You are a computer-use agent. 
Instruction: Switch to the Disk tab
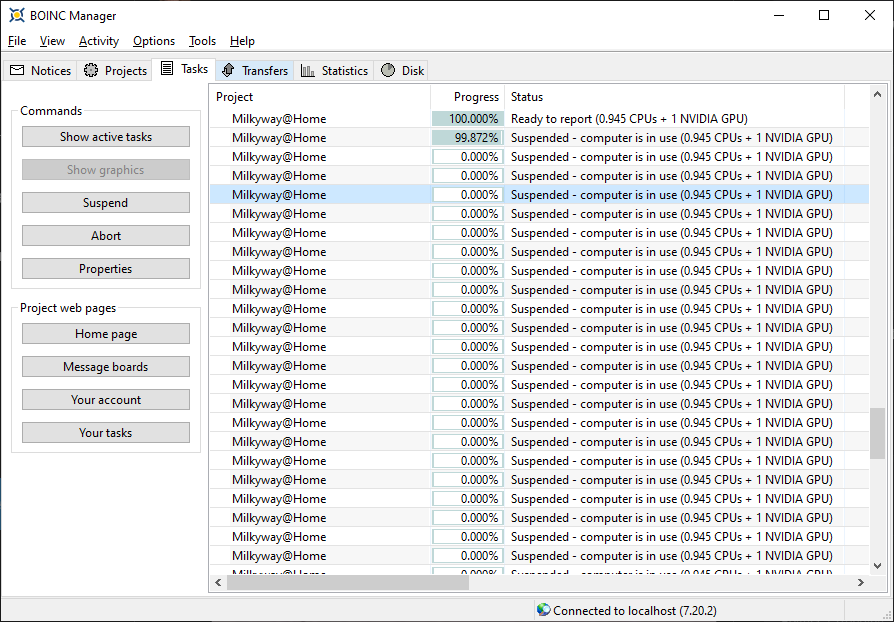point(401,70)
